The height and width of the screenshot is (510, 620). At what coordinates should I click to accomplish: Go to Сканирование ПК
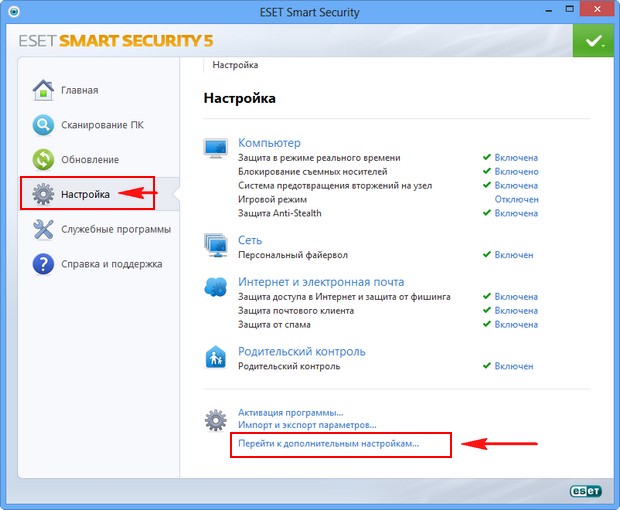click(102, 125)
